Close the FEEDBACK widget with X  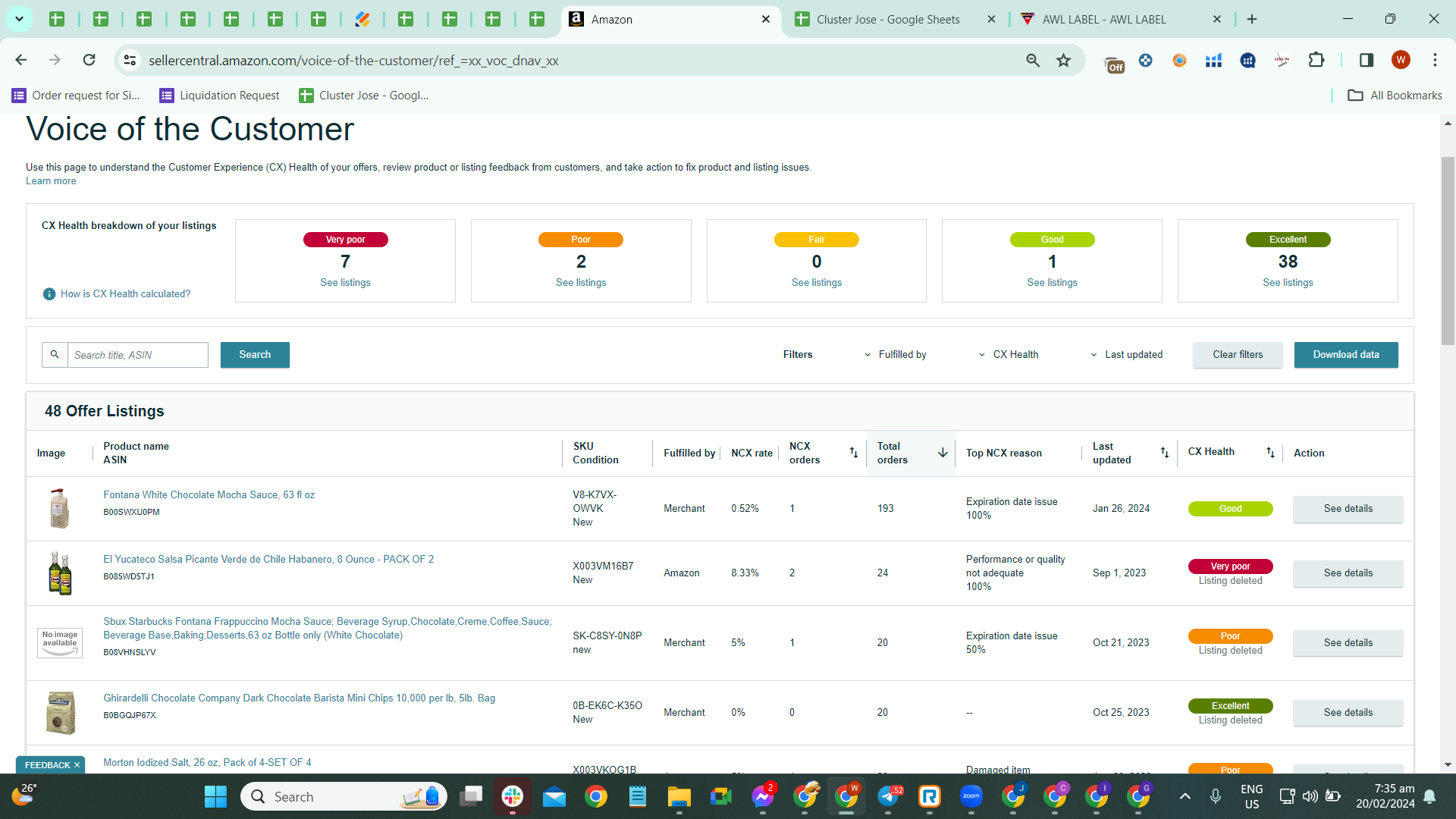click(77, 765)
